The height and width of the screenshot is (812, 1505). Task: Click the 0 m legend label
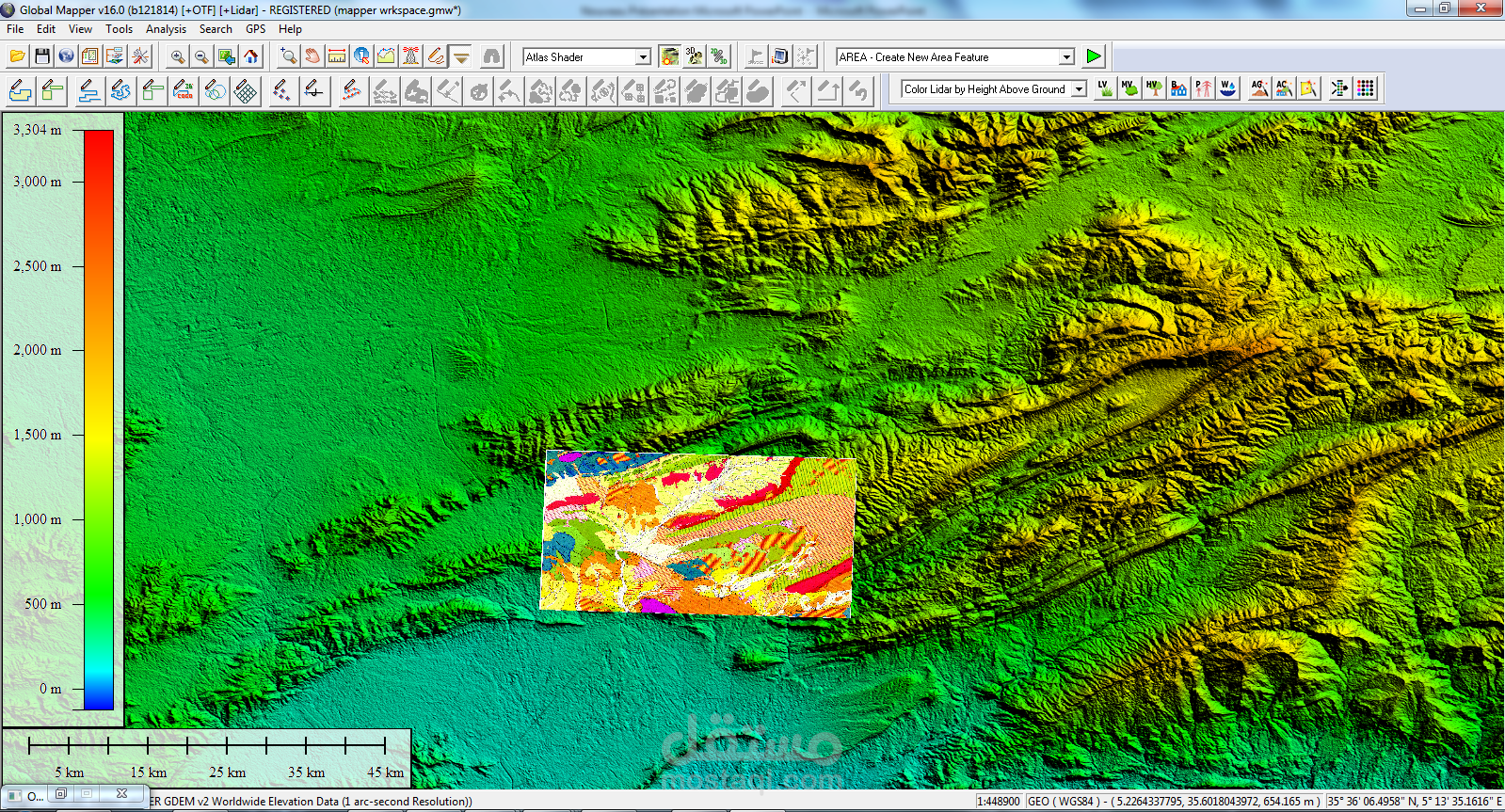coord(50,689)
